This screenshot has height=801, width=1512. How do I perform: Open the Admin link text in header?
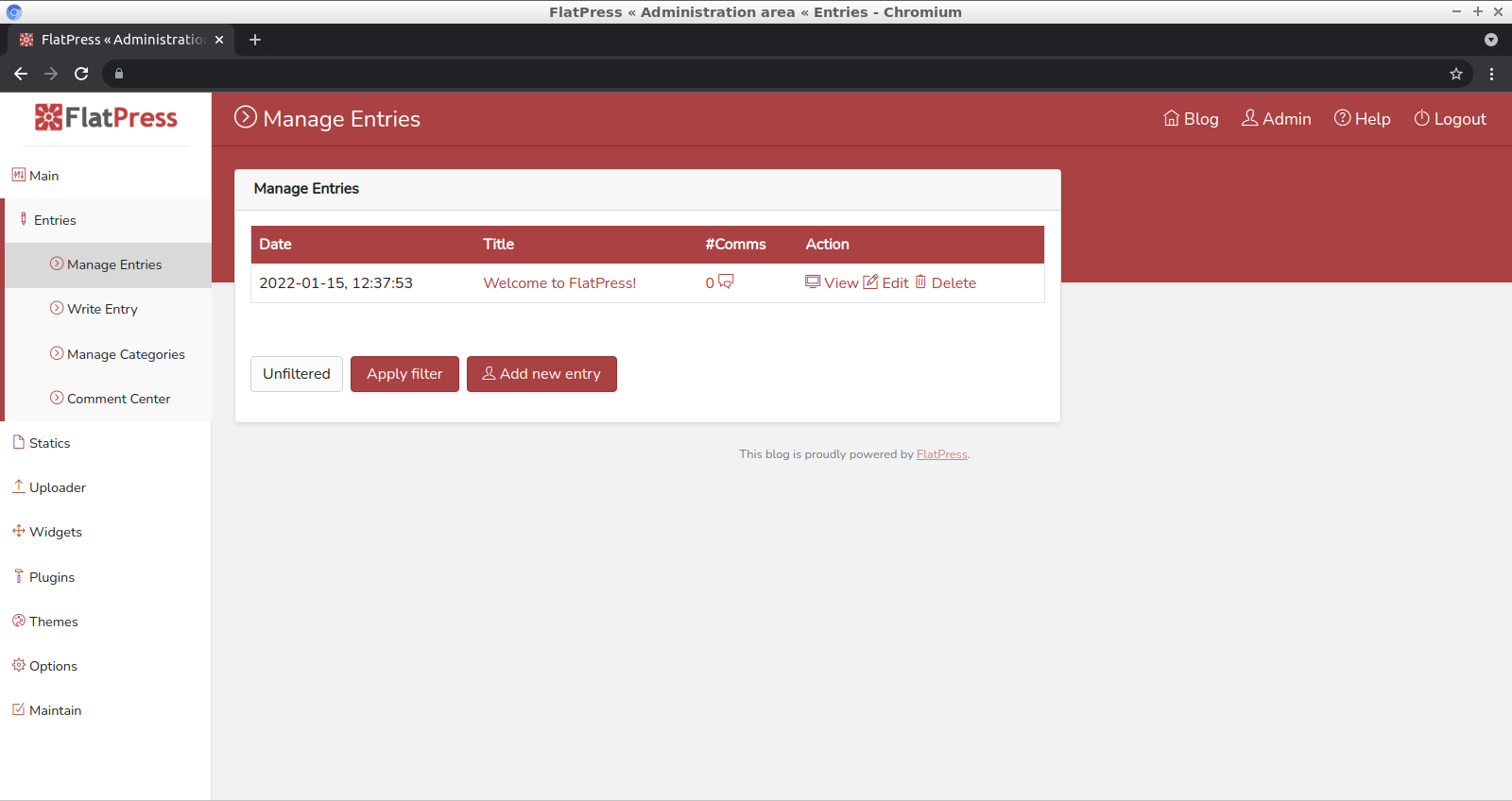(x=1287, y=119)
